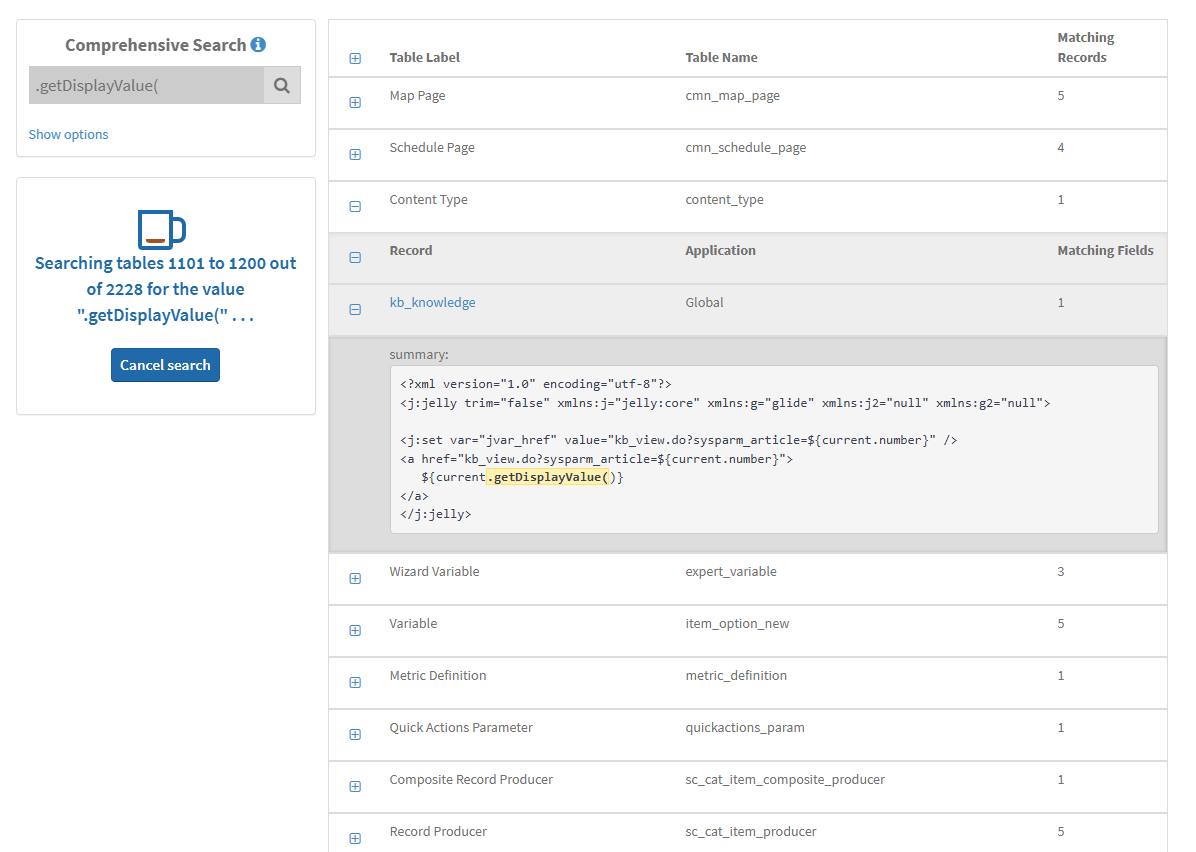1196x852 pixels.
Task: Click the coffee mug searching icon
Action: (162, 229)
